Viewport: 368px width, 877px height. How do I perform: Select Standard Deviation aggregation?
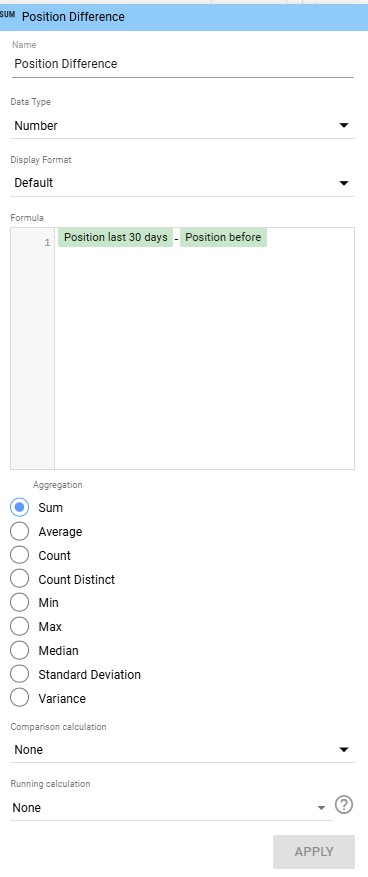[x=20, y=675]
